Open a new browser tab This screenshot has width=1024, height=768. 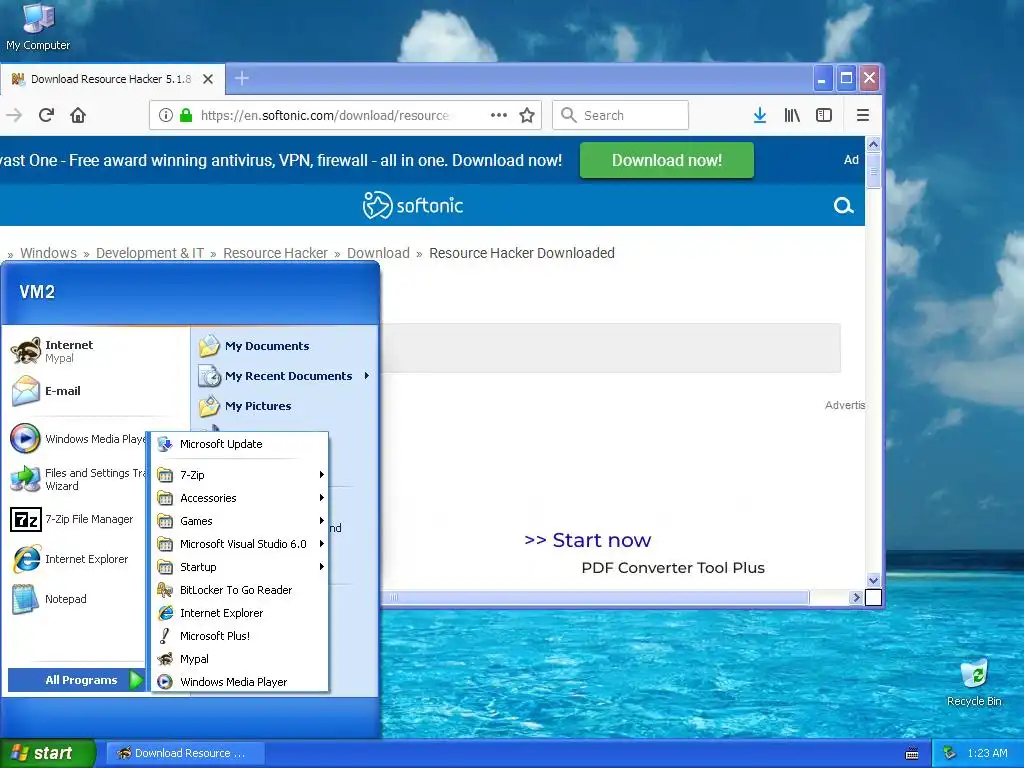pos(242,78)
